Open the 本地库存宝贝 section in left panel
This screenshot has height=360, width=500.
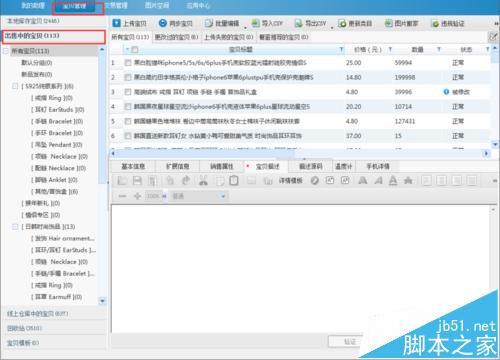(53, 21)
